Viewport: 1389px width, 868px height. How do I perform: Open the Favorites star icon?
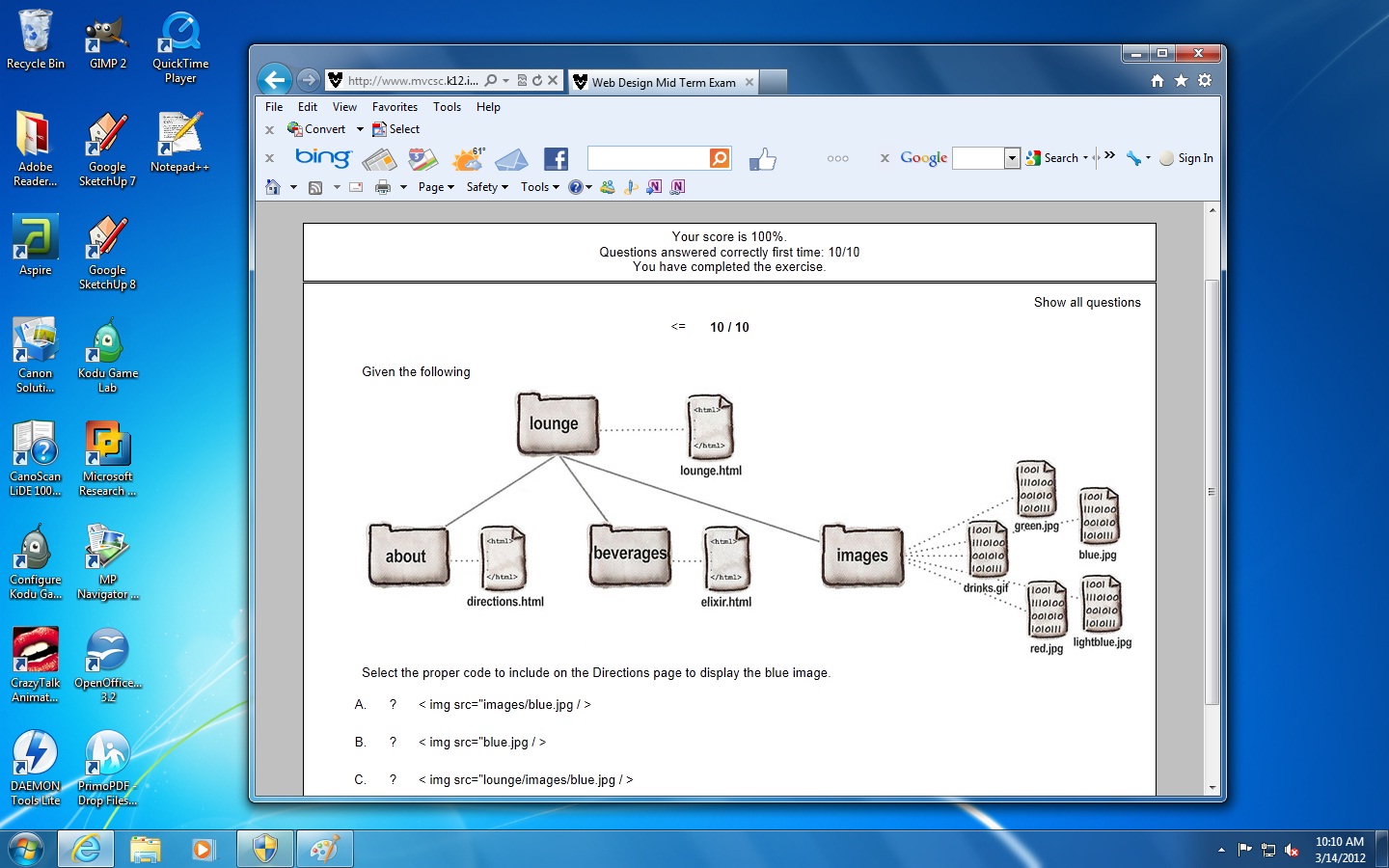(1181, 81)
